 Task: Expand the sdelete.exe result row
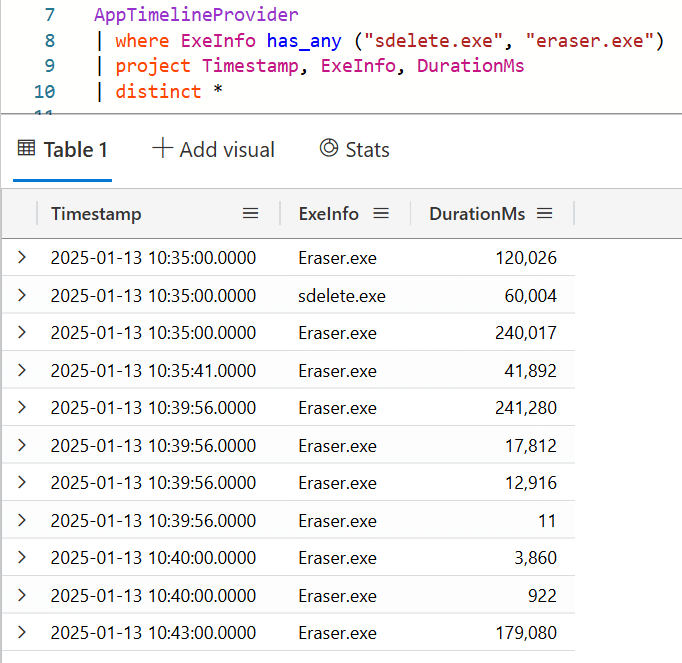[22, 296]
